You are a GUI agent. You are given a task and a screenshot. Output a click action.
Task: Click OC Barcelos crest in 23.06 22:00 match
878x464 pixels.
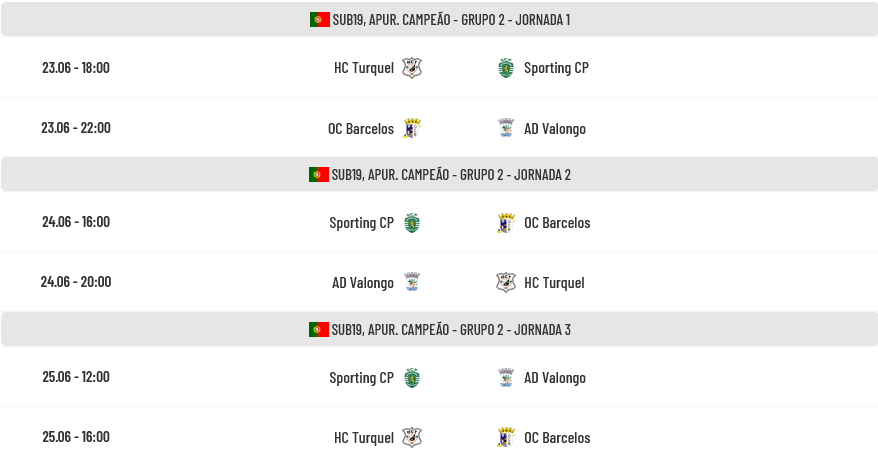coord(412,128)
